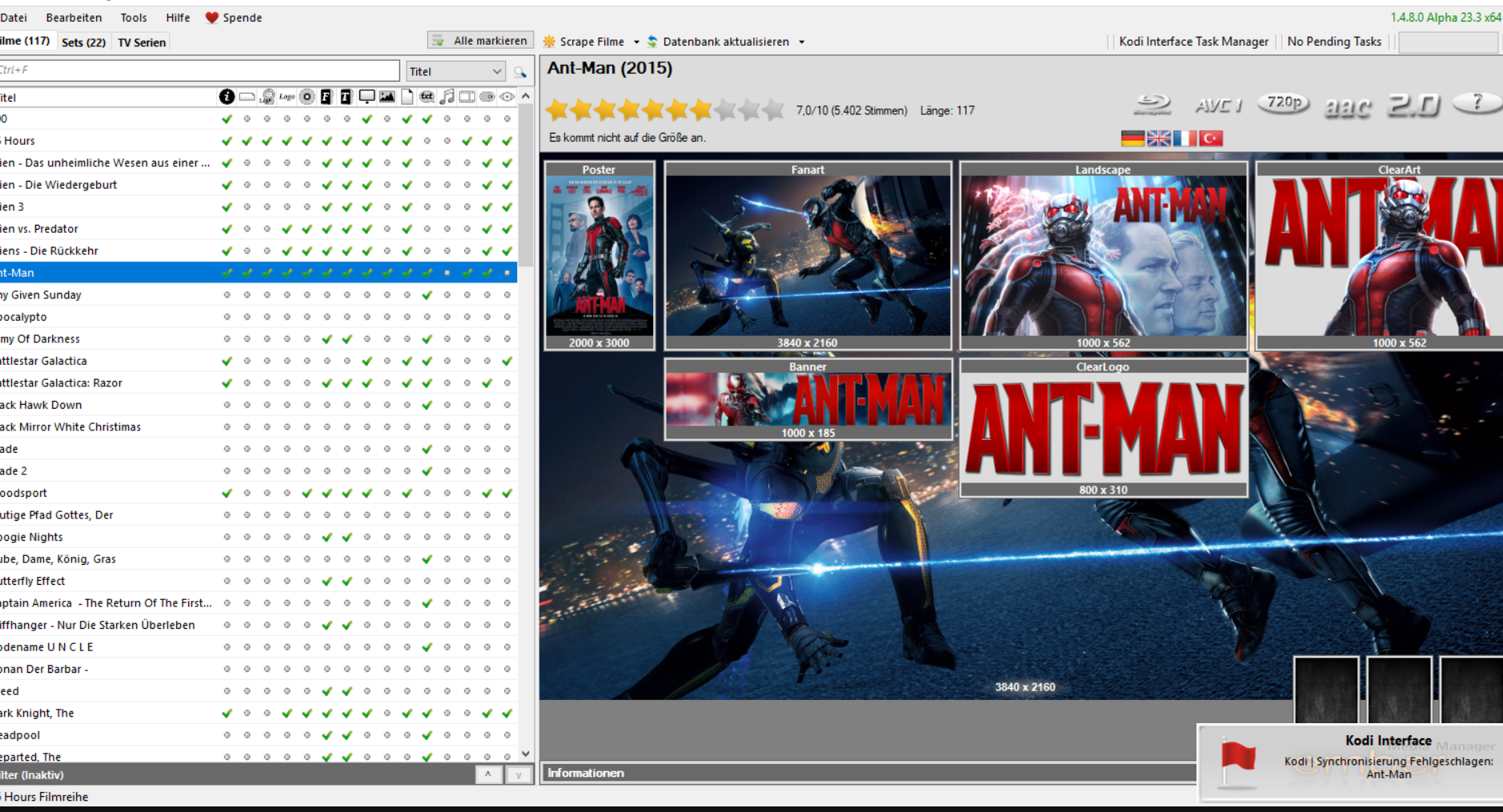Click the filter panel down arrow button

click(x=519, y=774)
